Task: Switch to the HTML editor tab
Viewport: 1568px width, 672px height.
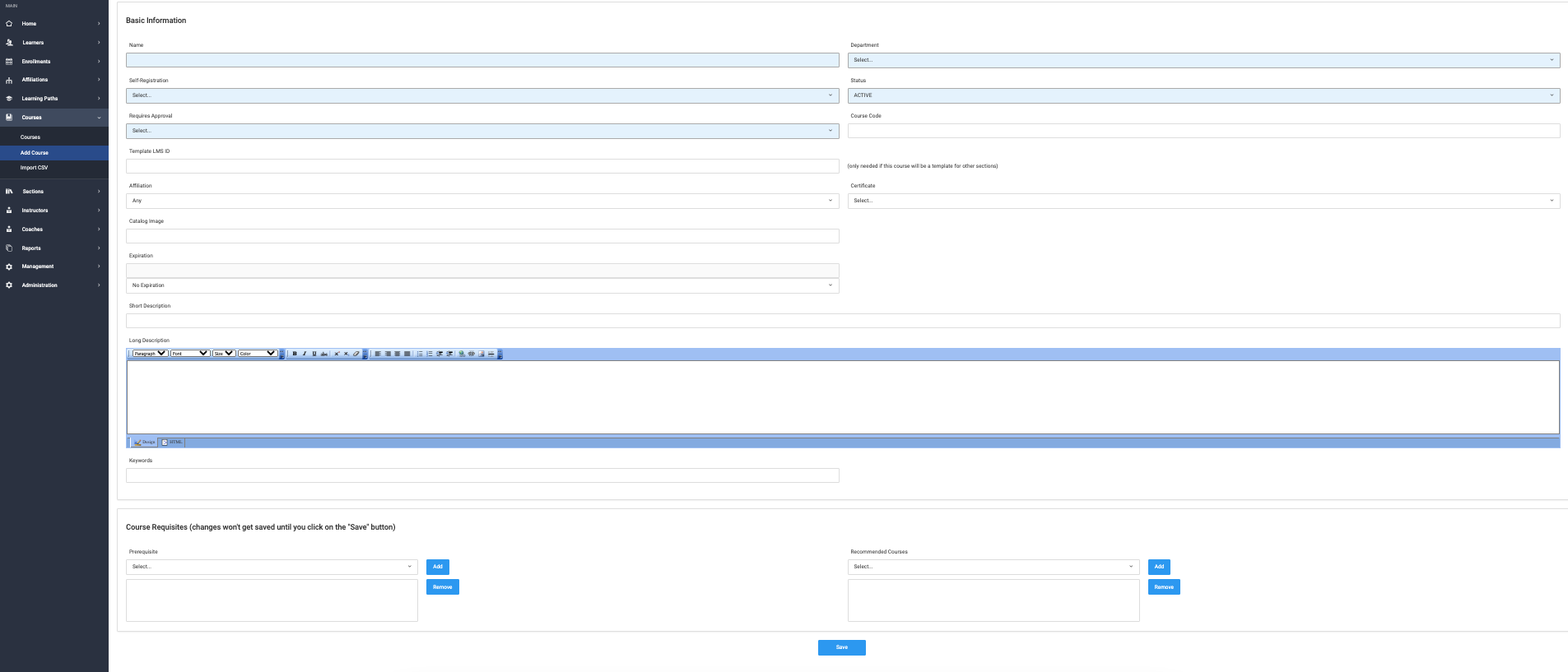Action: 173,443
